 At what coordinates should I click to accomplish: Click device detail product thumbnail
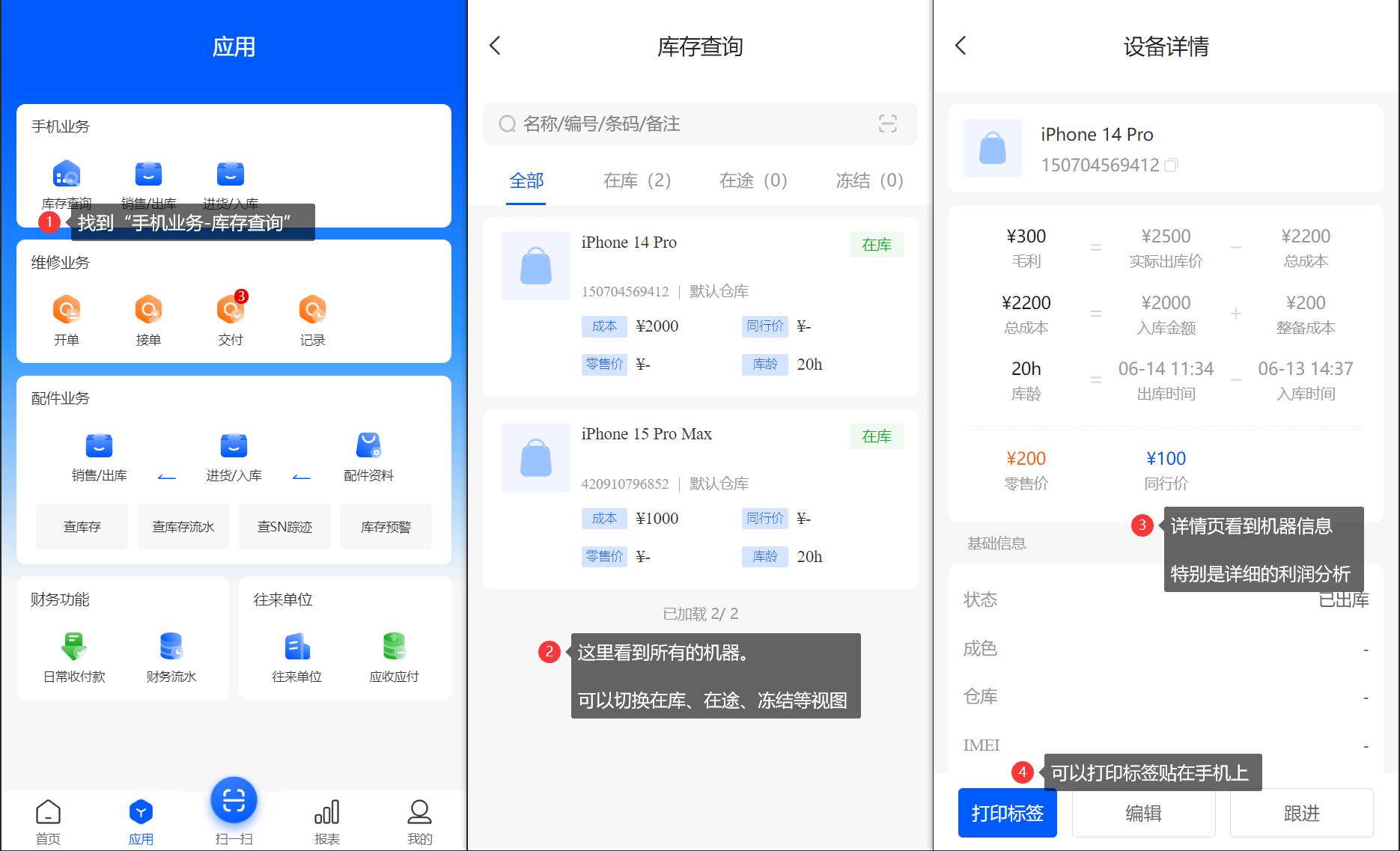pos(993,148)
